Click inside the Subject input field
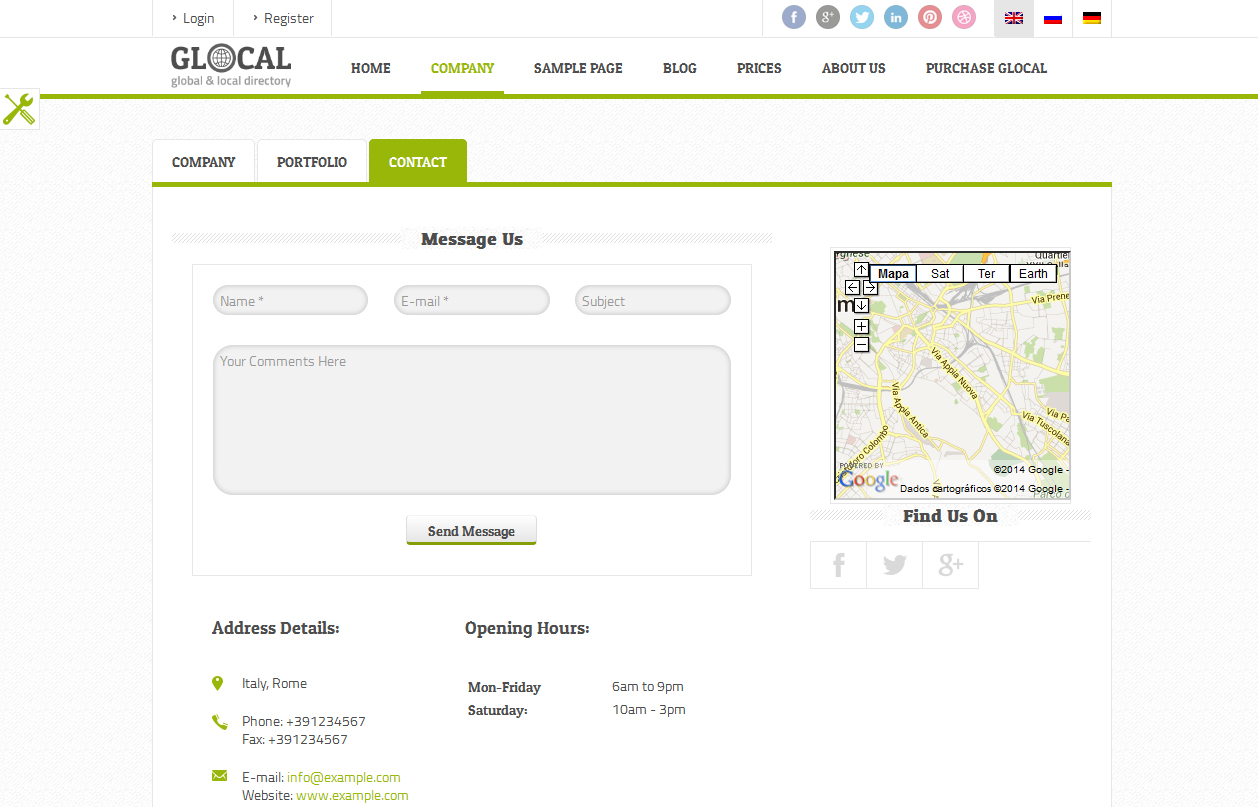 (652, 300)
